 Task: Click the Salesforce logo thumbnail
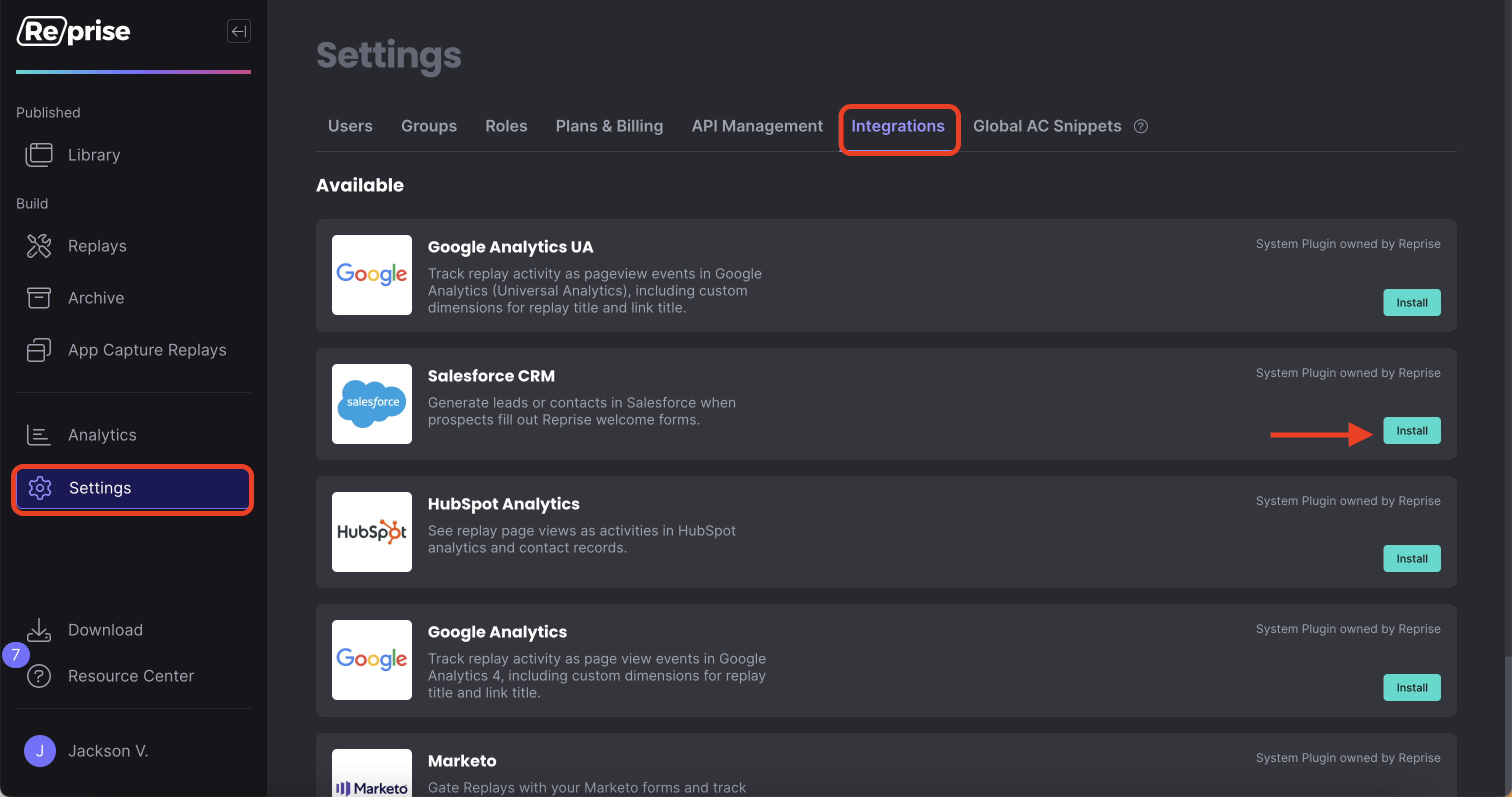pos(371,404)
